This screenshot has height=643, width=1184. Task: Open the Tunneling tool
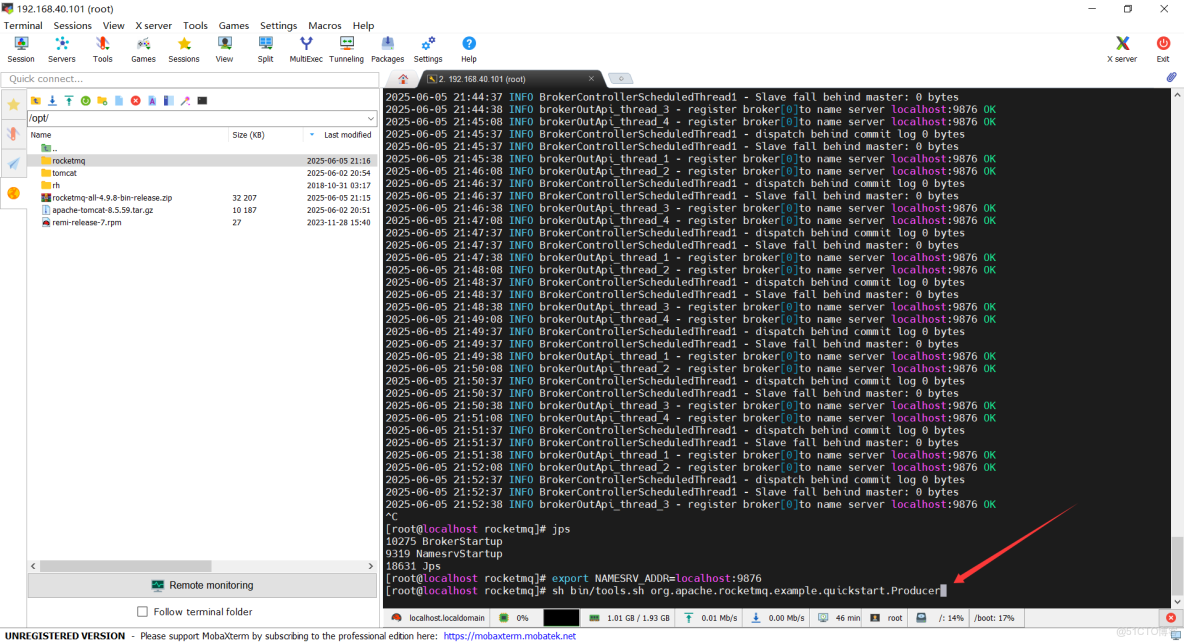coord(346,47)
